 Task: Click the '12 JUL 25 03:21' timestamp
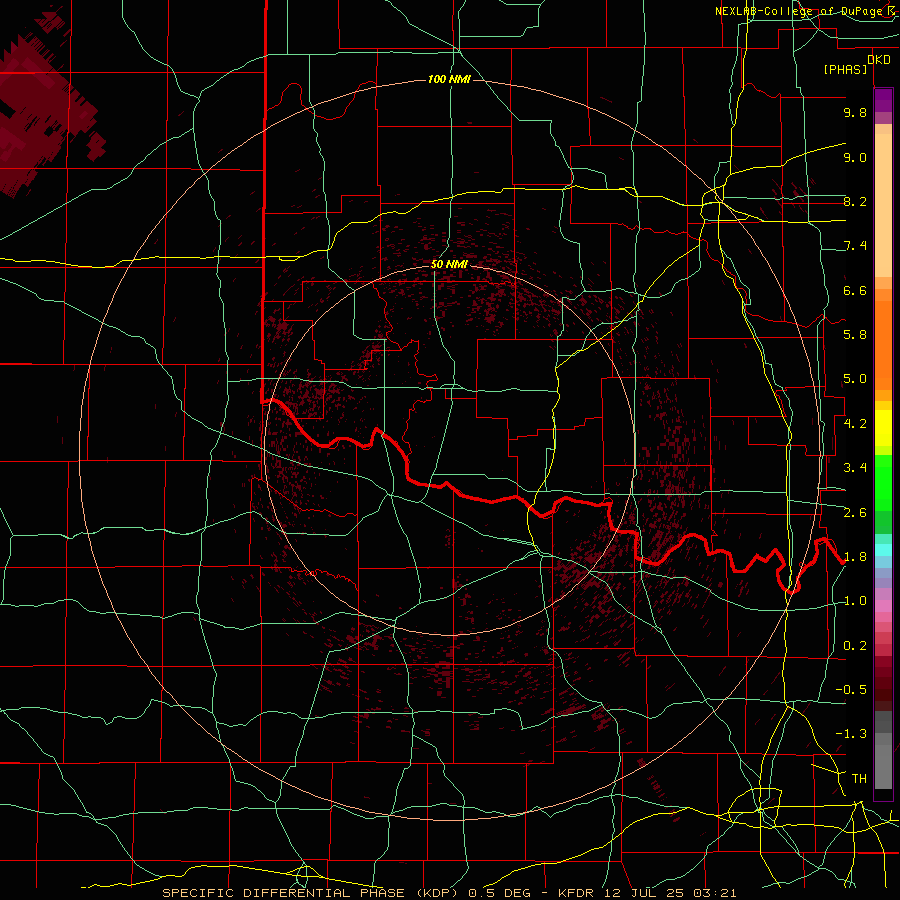(x=670, y=893)
